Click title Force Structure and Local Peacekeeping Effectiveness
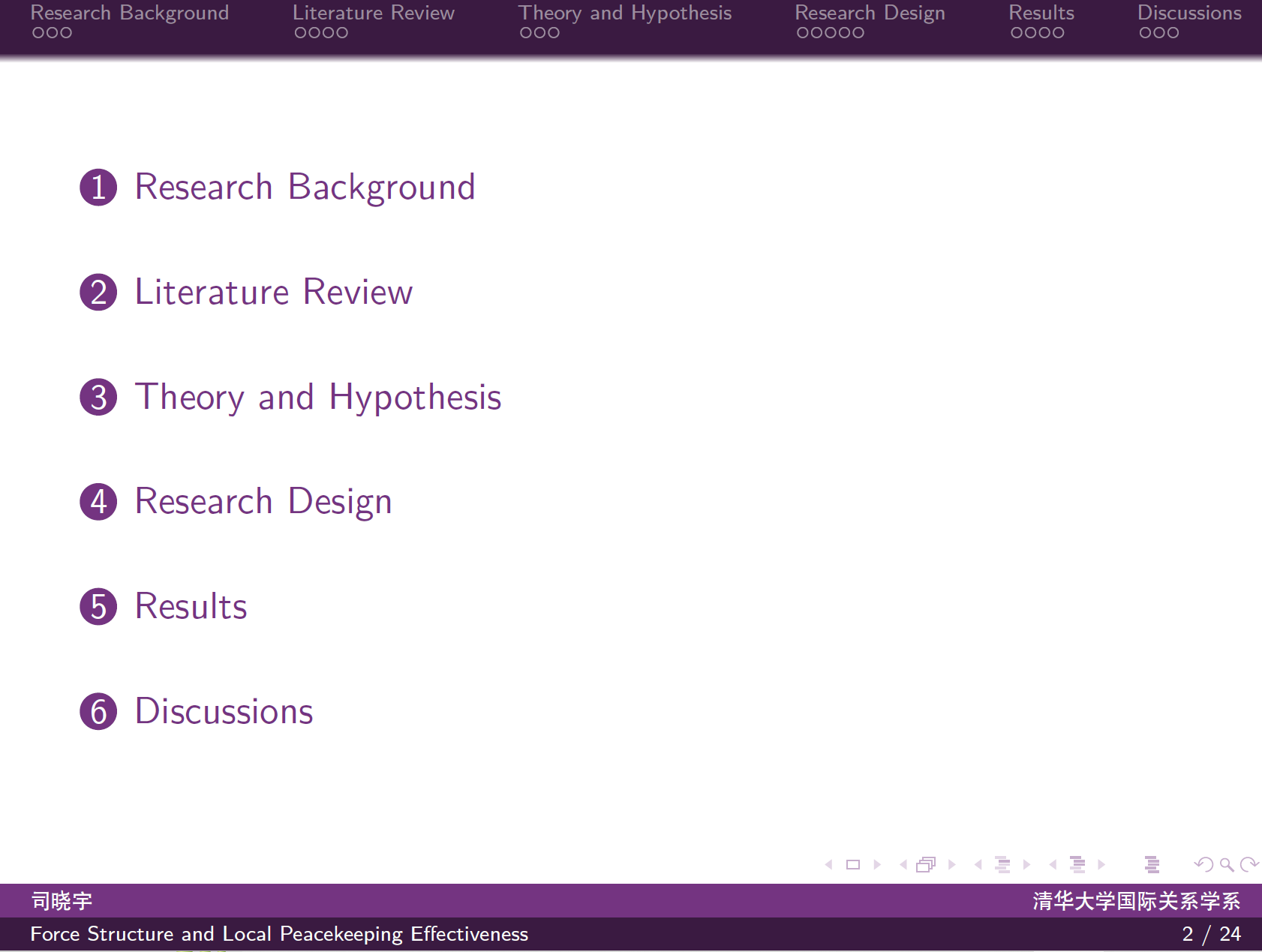This screenshot has width=1262, height=952. click(x=279, y=934)
